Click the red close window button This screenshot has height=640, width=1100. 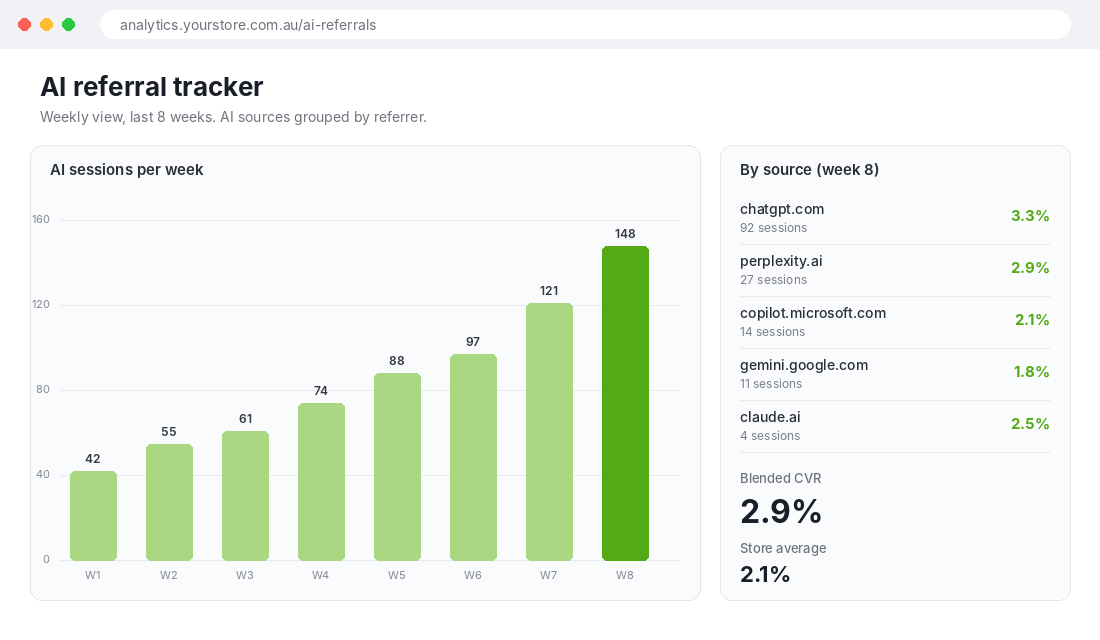click(x=25, y=25)
